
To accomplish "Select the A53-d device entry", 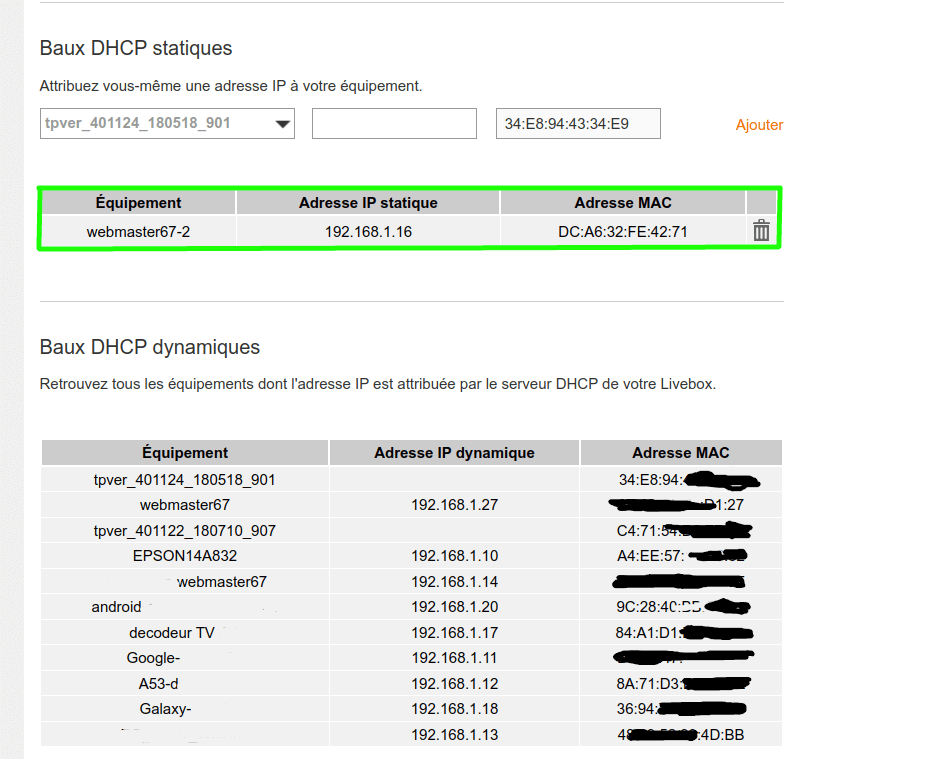I will click(158, 684).
